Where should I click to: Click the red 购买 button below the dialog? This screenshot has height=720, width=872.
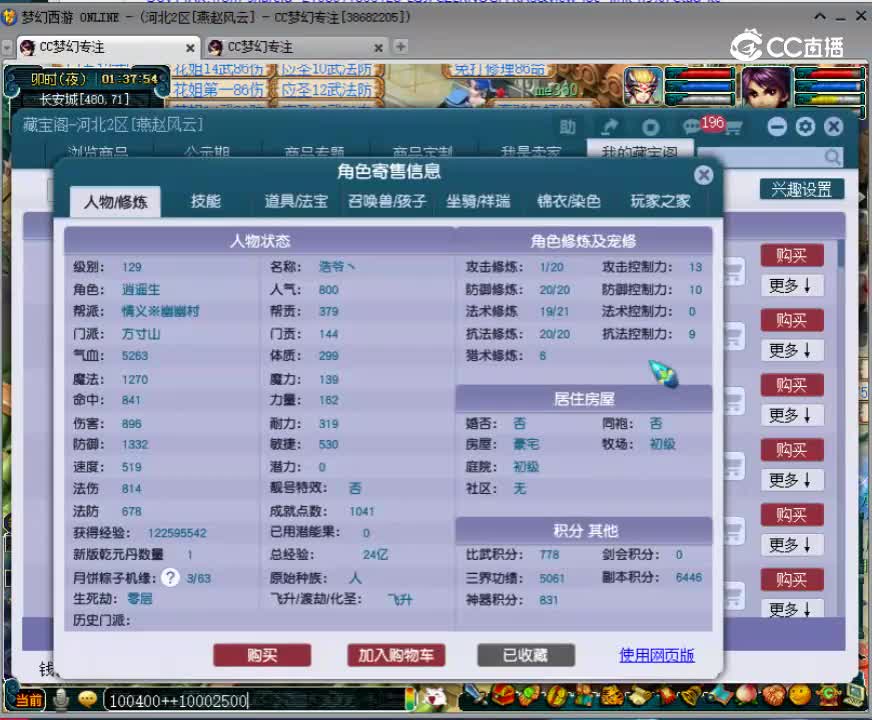click(262, 656)
